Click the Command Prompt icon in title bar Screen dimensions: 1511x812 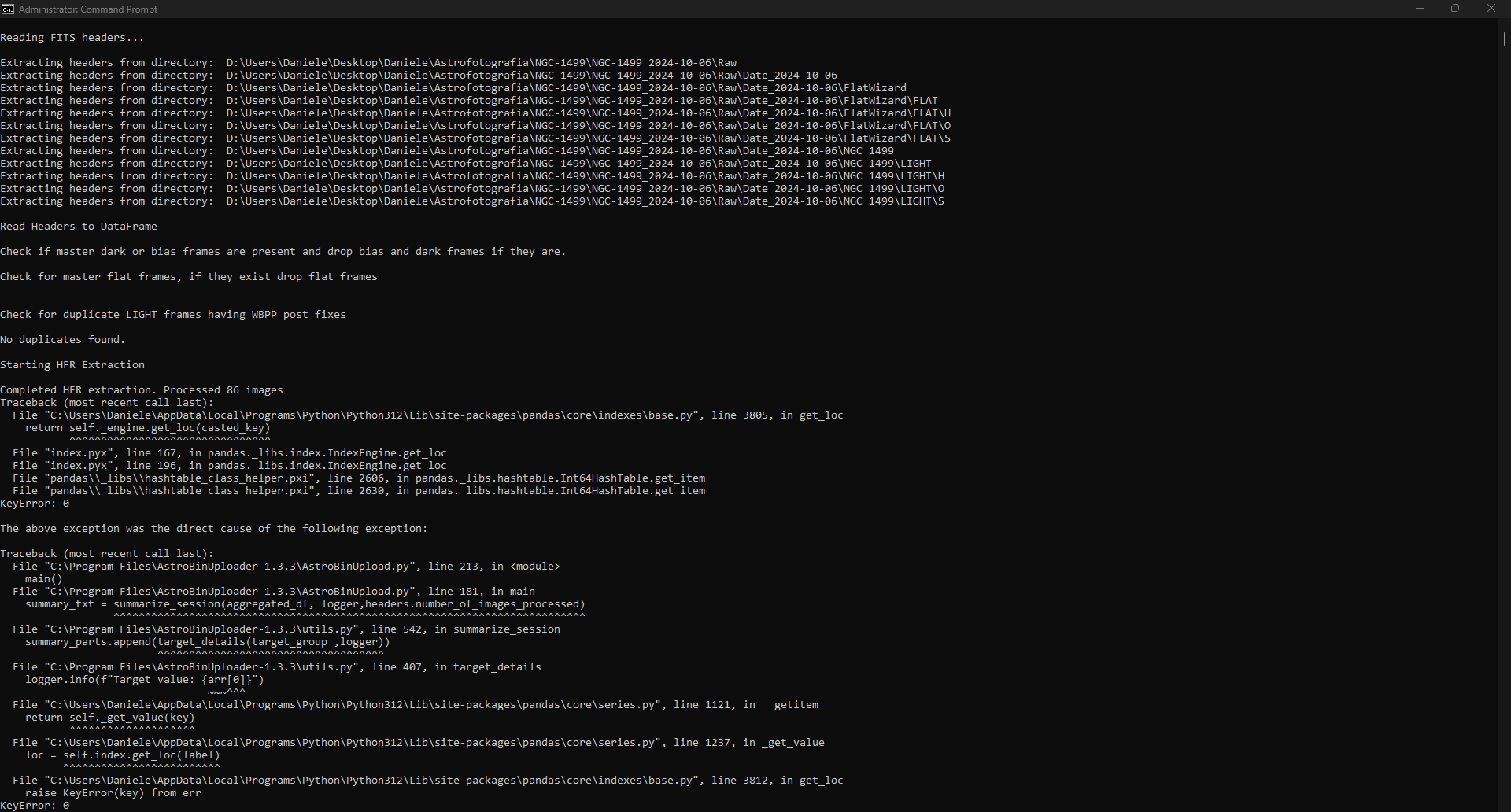(x=8, y=9)
